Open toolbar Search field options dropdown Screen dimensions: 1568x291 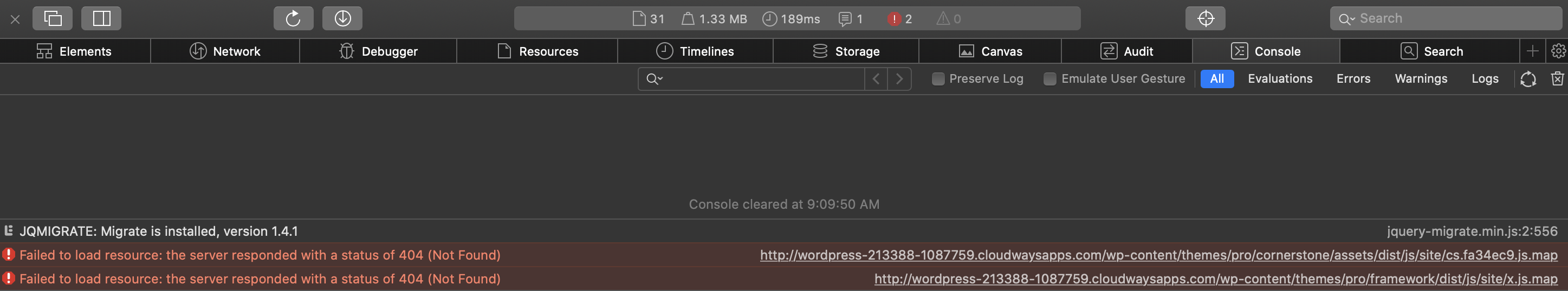[1346, 19]
